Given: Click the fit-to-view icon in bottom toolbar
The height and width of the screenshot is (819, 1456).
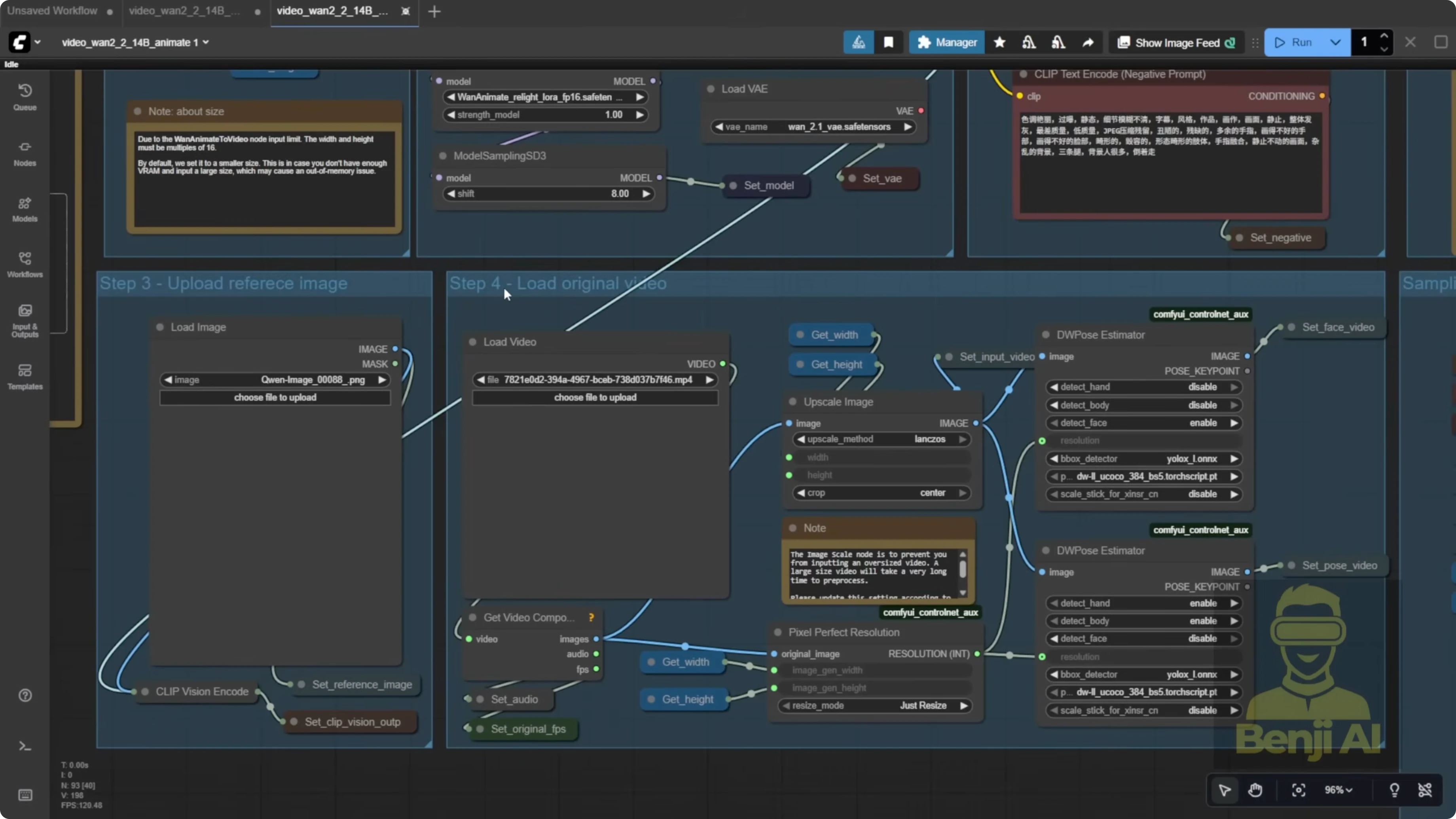Looking at the screenshot, I should 1298,790.
